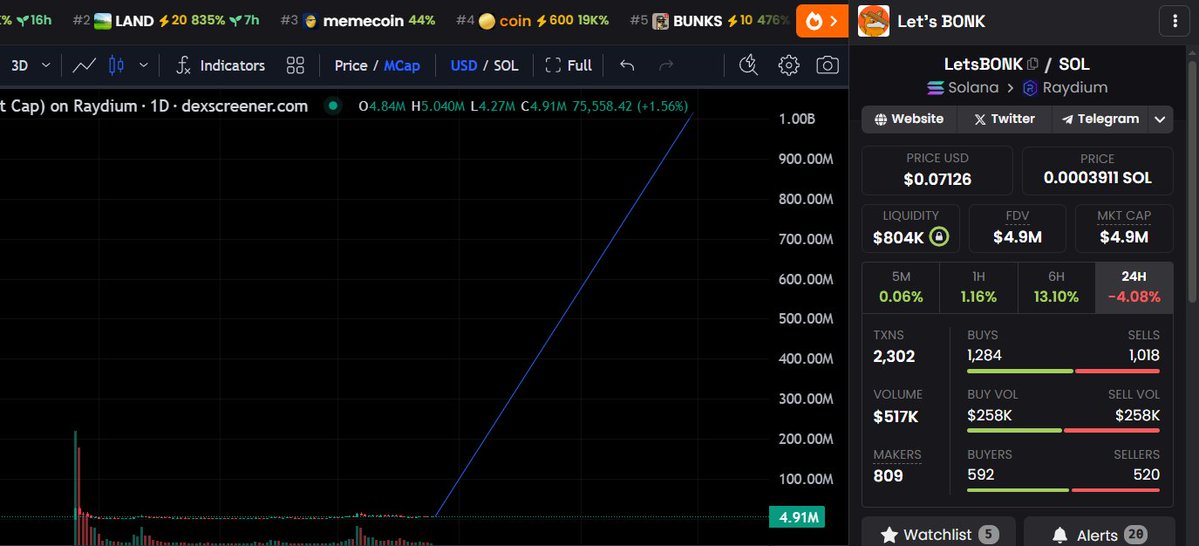Click the Telegram paper plane icon
This screenshot has width=1199, height=546.
1067,119
